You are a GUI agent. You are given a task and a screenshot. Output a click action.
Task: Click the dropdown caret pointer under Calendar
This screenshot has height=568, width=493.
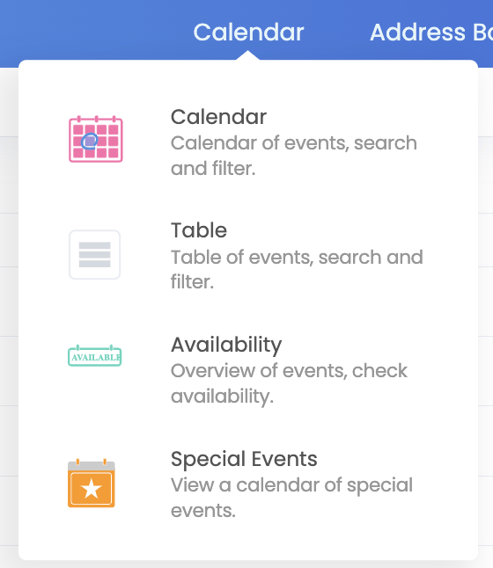(248, 55)
